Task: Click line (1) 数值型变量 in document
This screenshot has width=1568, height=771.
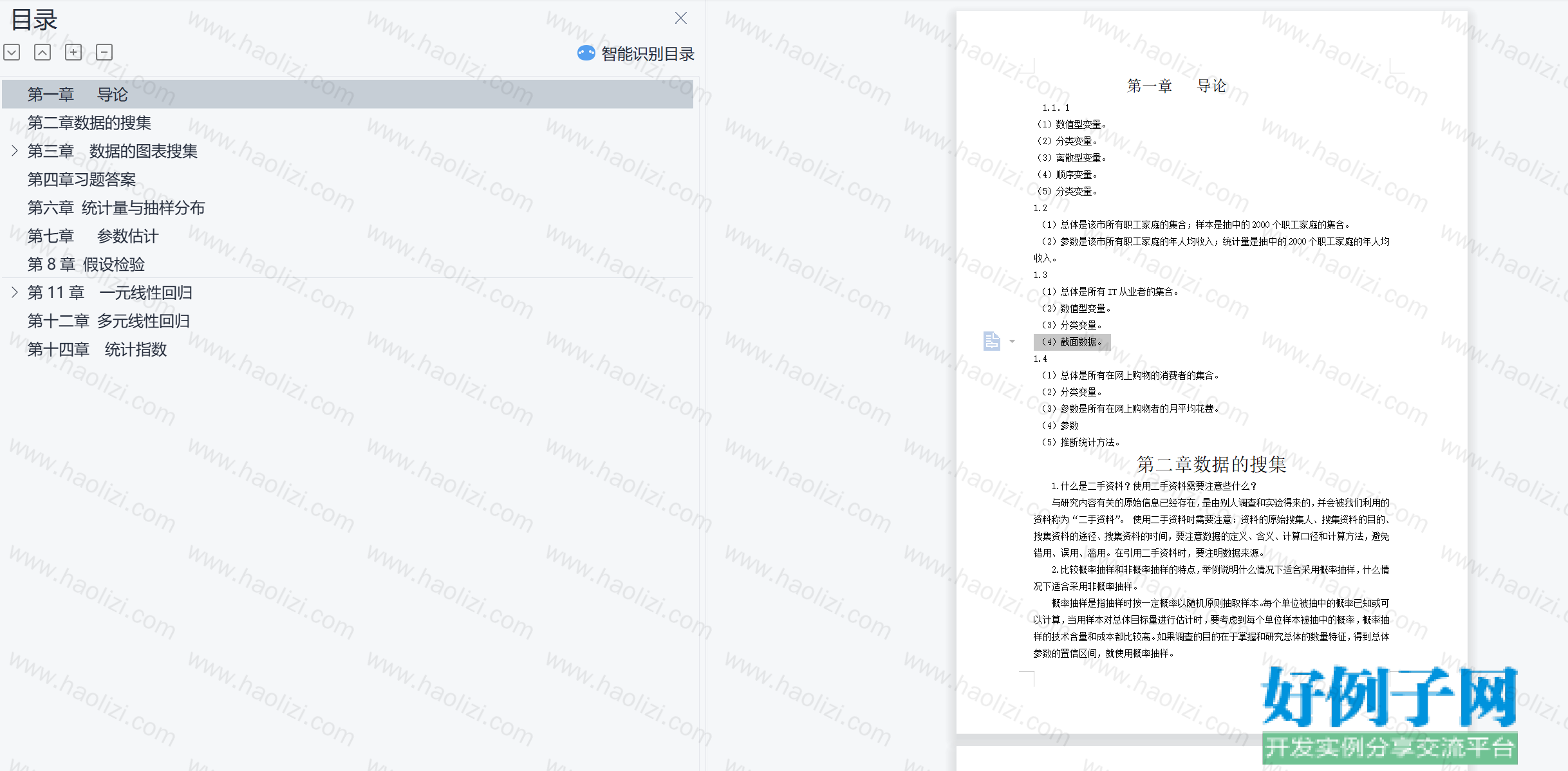Action: tap(1072, 124)
